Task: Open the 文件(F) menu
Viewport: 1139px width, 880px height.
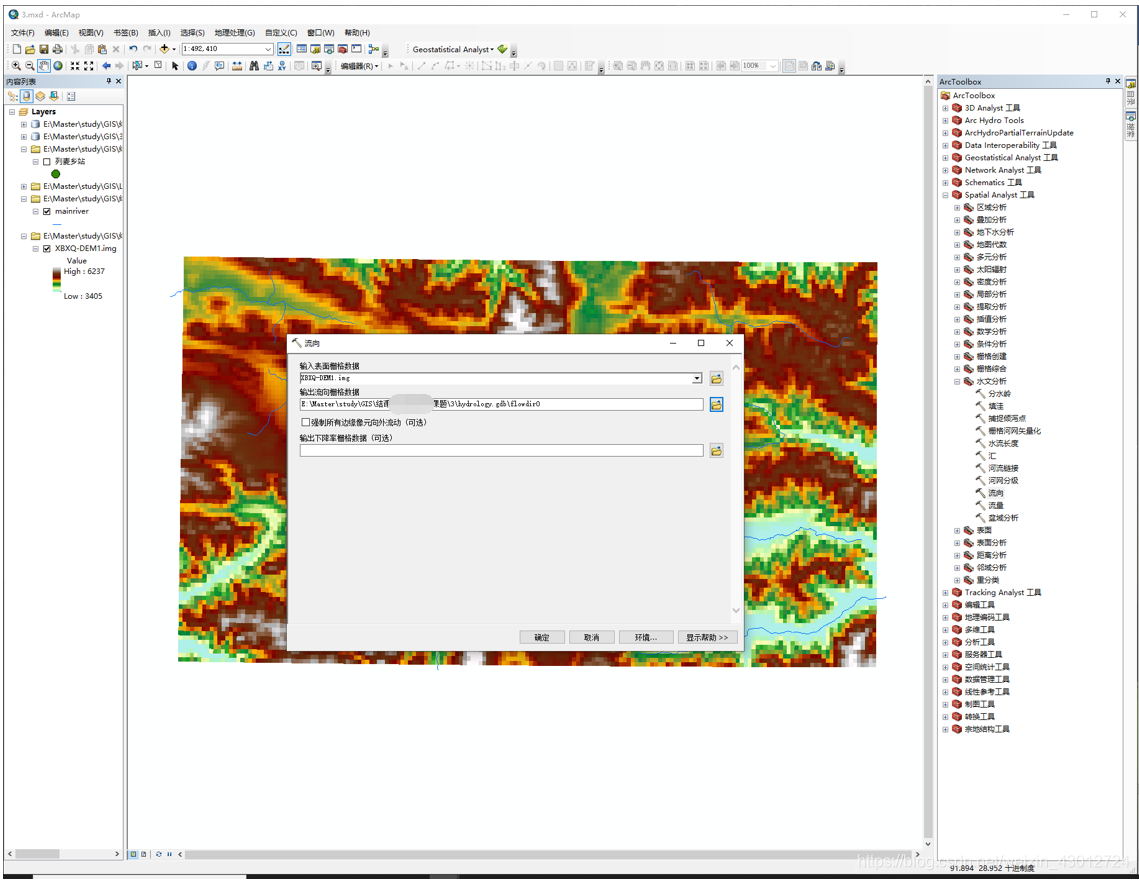Action: (23, 33)
